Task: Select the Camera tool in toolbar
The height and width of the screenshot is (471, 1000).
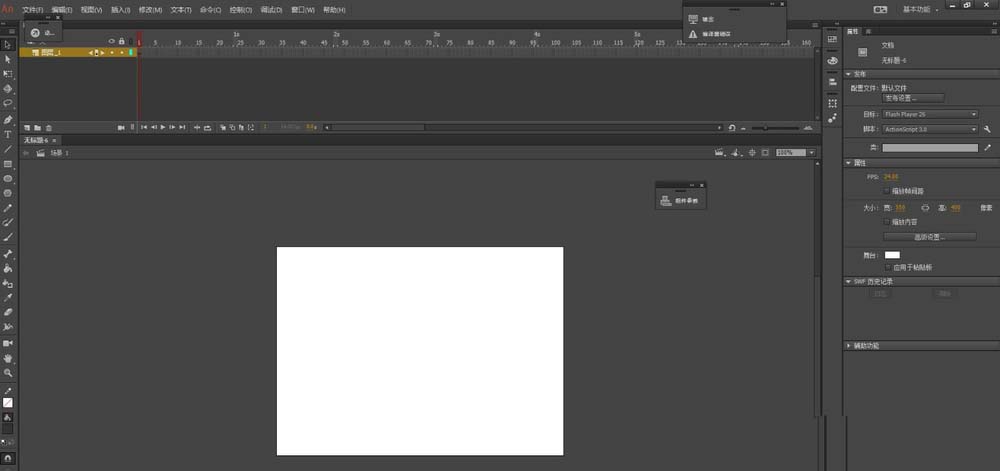Action: (x=8, y=344)
